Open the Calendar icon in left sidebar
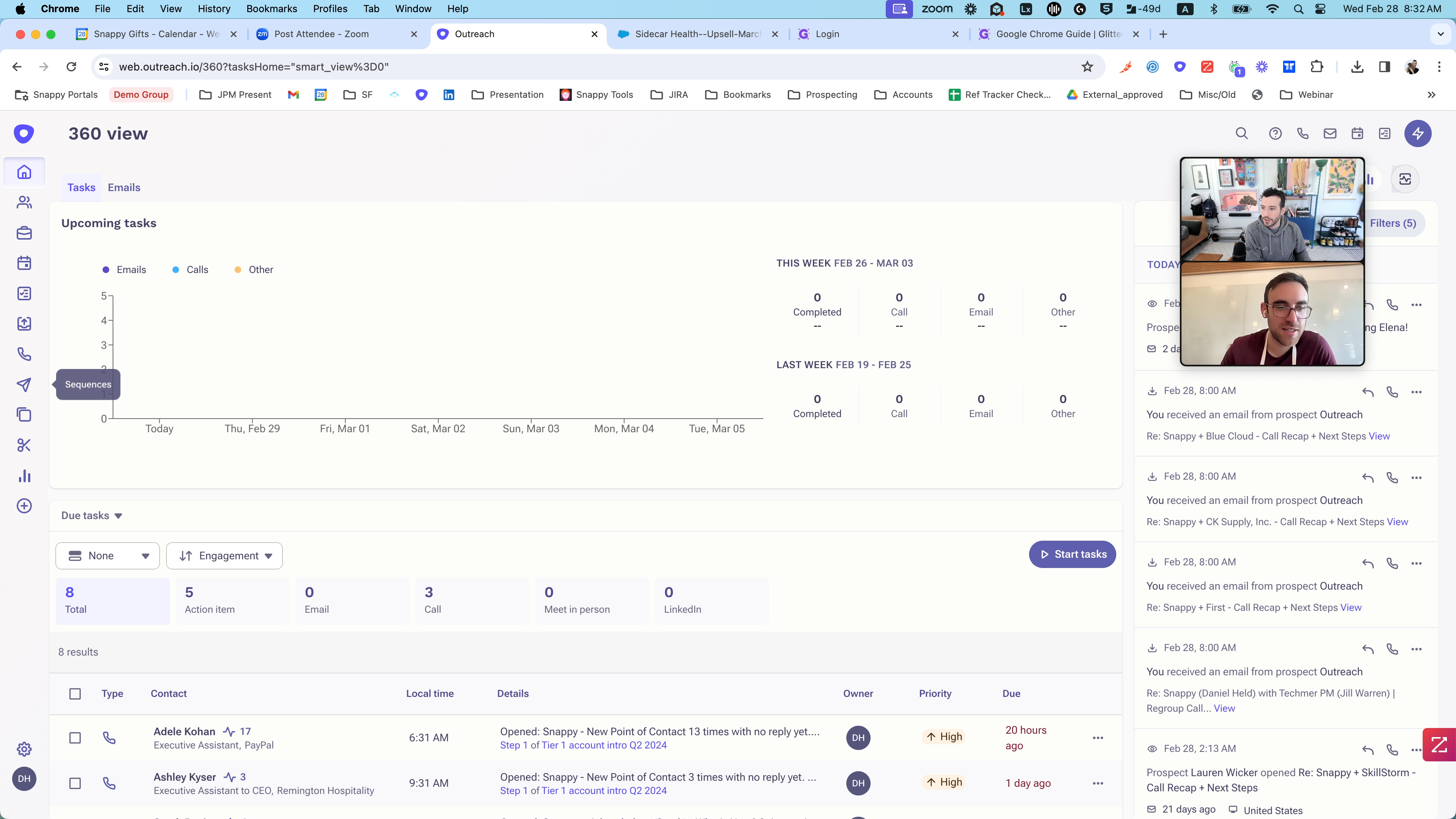The image size is (1456, 819). pos(24,263)
